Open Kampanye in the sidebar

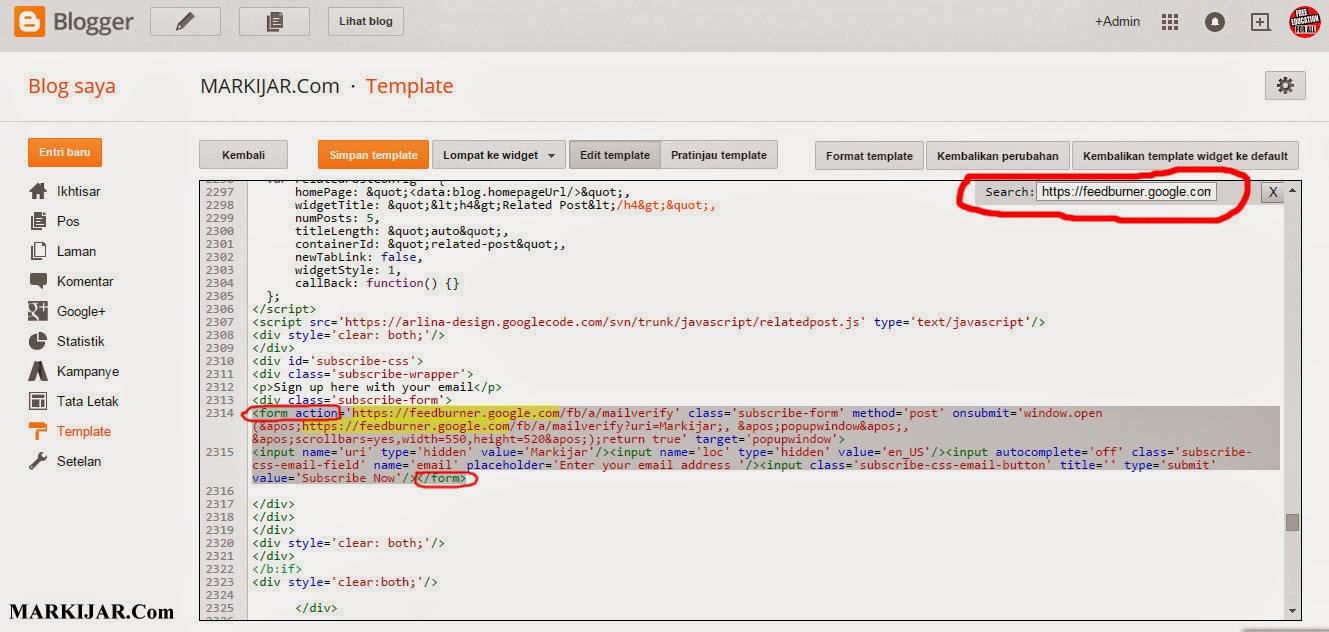(x=88, y=371)
